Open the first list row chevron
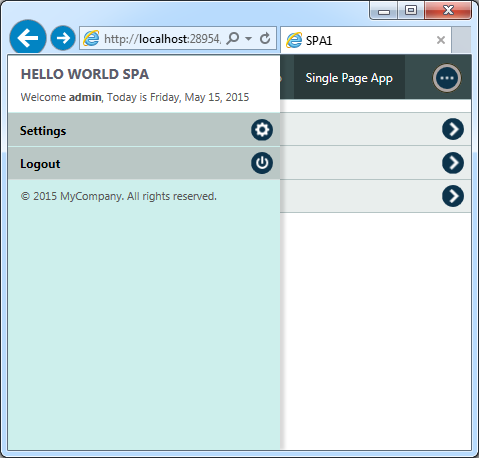Image resolution: width=479 pixels, height=458 pixels. point(453,129)
